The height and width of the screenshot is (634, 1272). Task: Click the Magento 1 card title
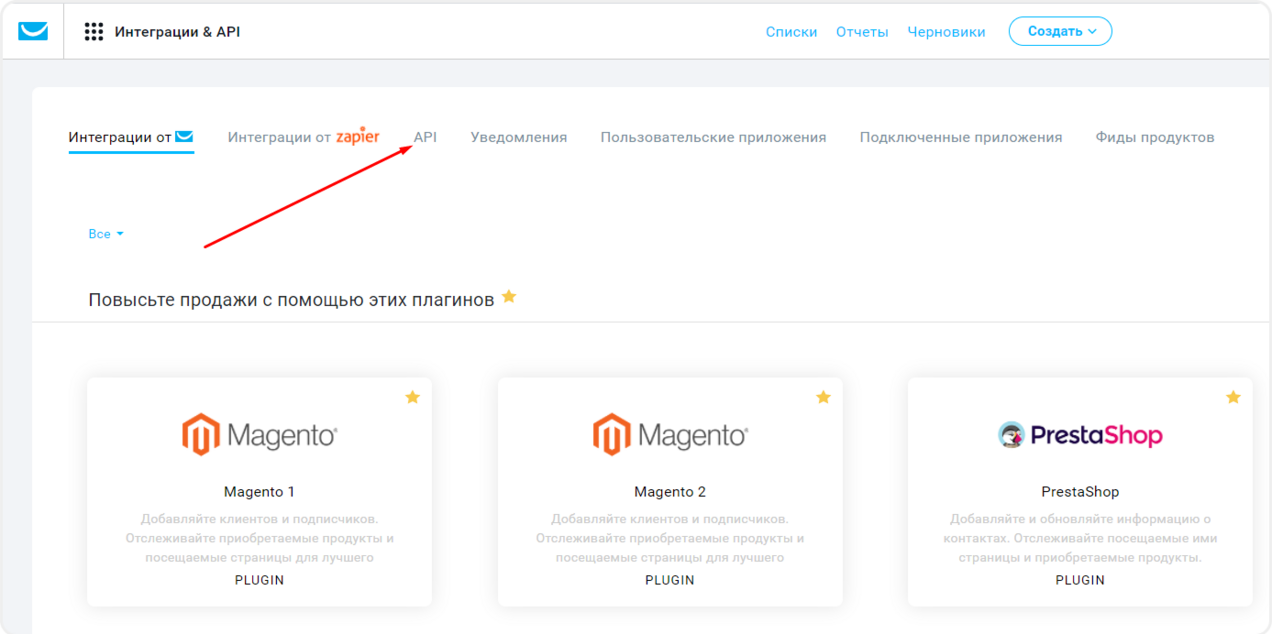coord(259,492)
